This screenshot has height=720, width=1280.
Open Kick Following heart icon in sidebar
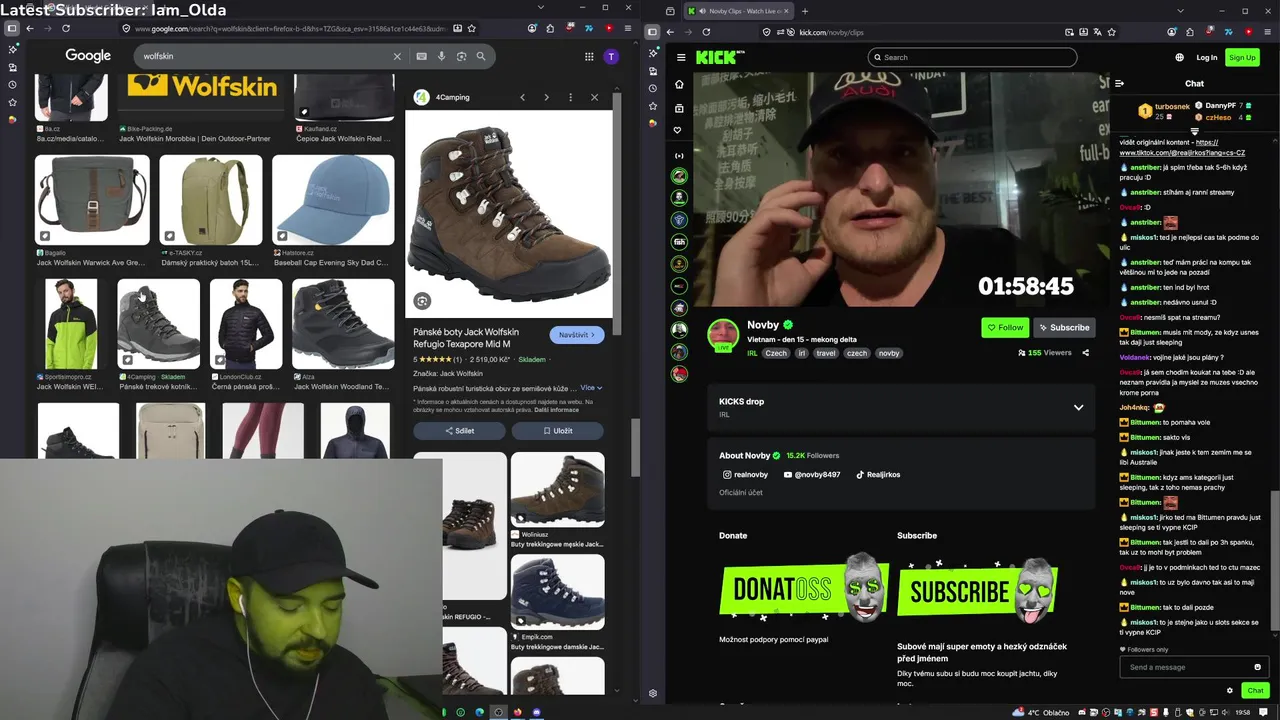679,130
